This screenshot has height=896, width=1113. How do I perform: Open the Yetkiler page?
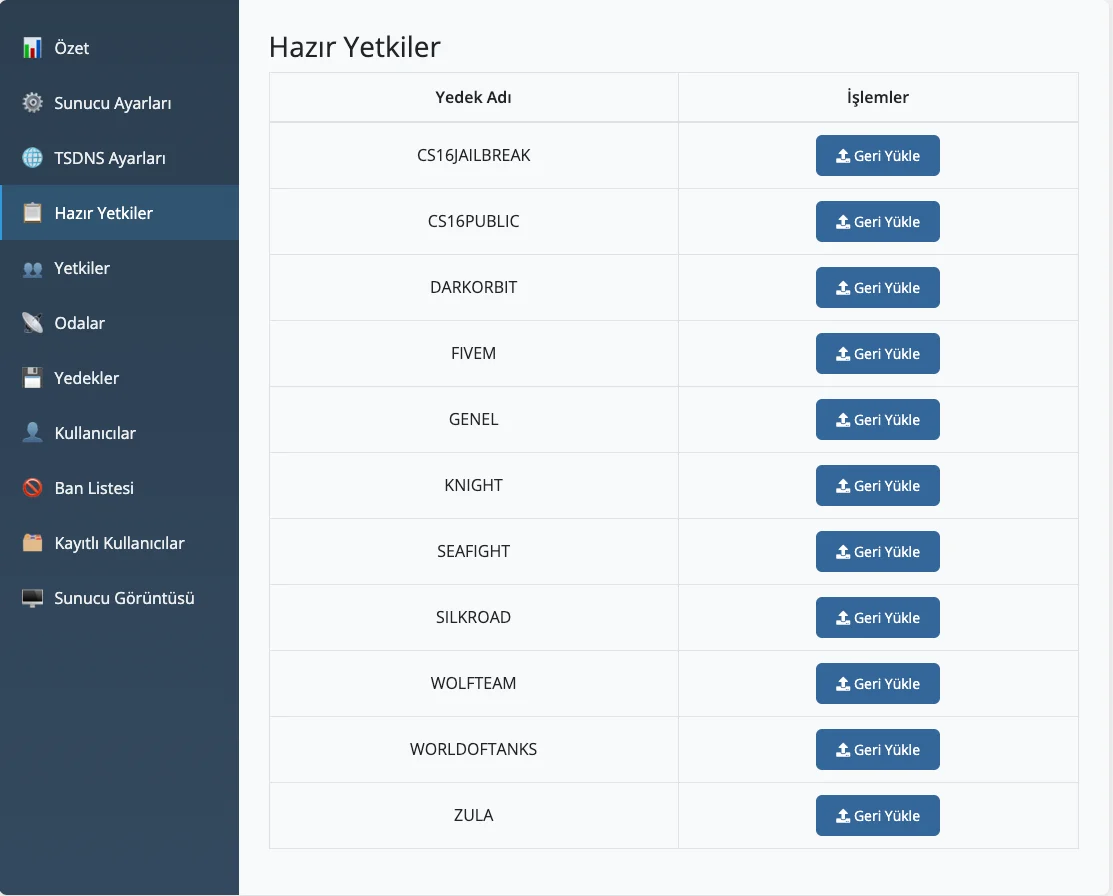(x=119, y=268)
